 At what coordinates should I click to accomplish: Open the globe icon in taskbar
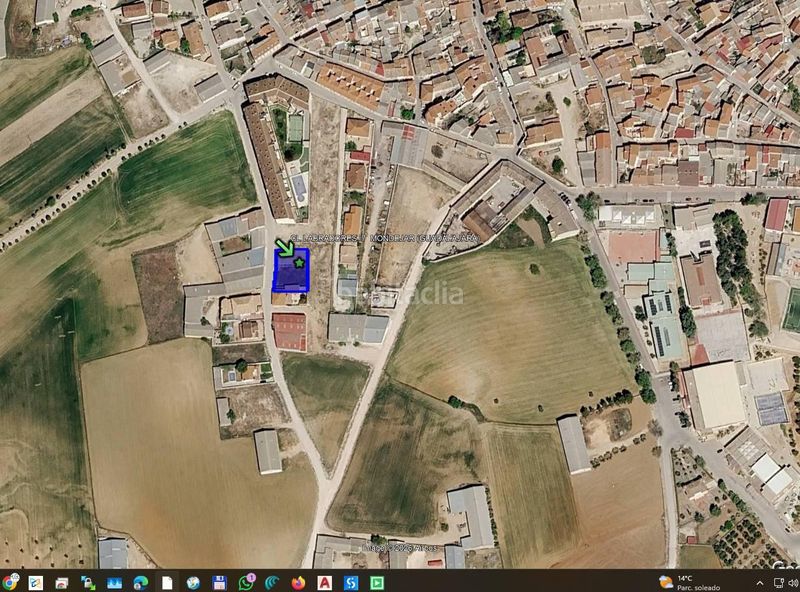coord(193,582)
